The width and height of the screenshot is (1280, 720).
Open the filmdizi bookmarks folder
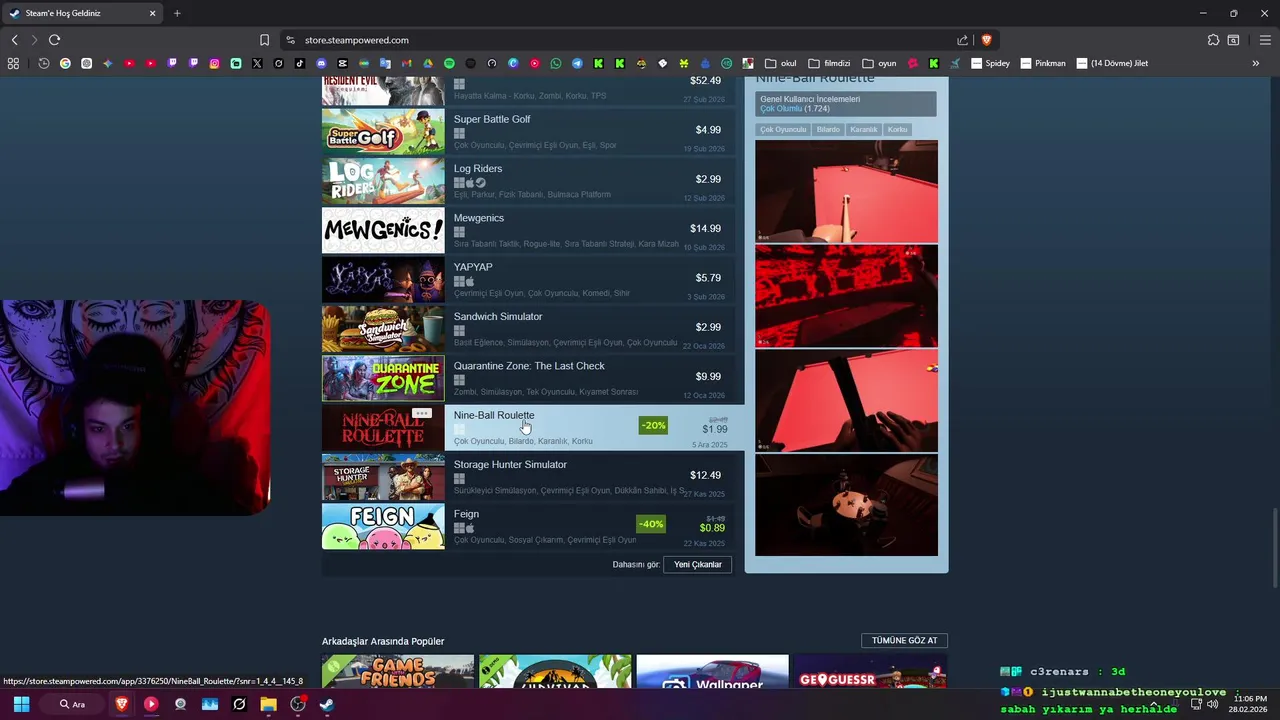click(830, 63)
